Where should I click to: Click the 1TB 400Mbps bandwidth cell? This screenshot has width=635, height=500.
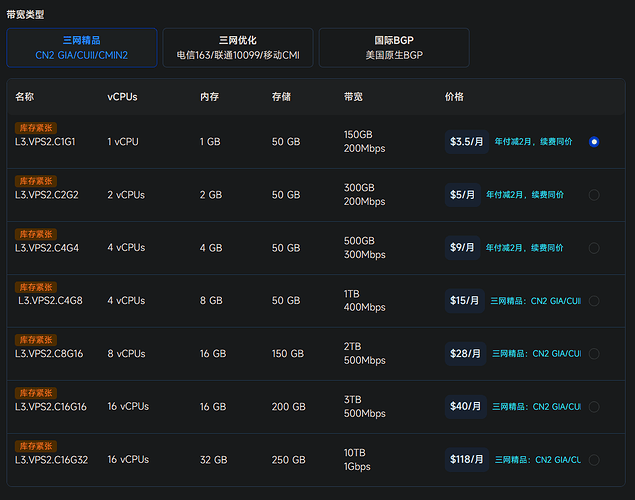click(x=364, y=300)
